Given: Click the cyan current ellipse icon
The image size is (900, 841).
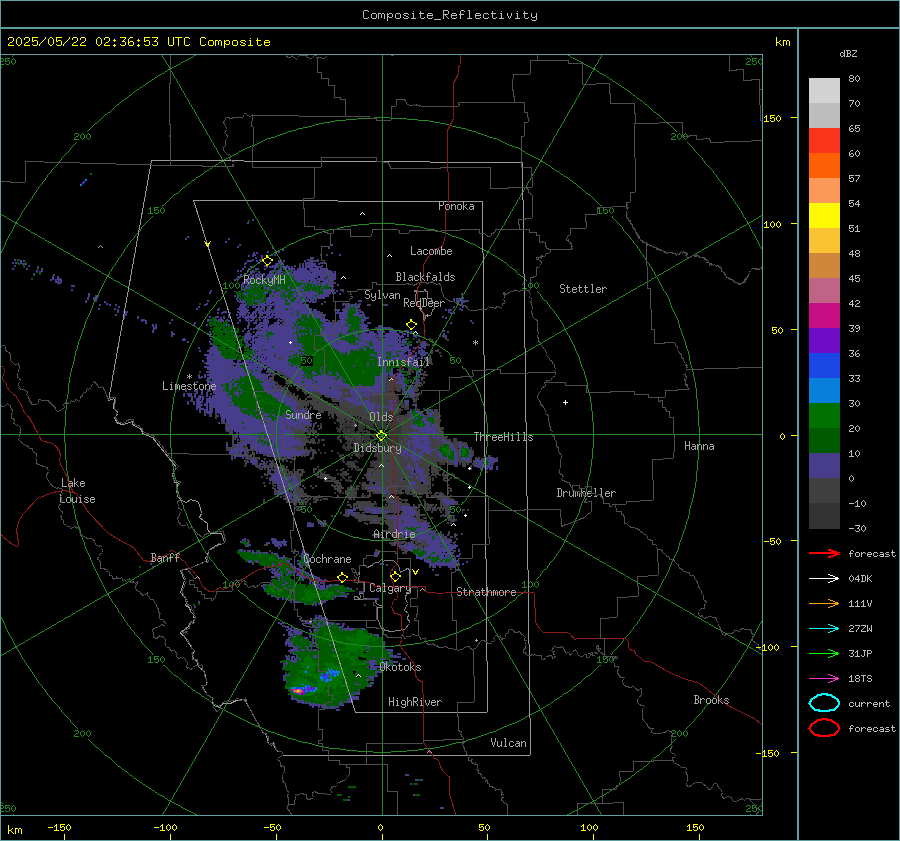Looking at the screenshot, I should (824, 703).
